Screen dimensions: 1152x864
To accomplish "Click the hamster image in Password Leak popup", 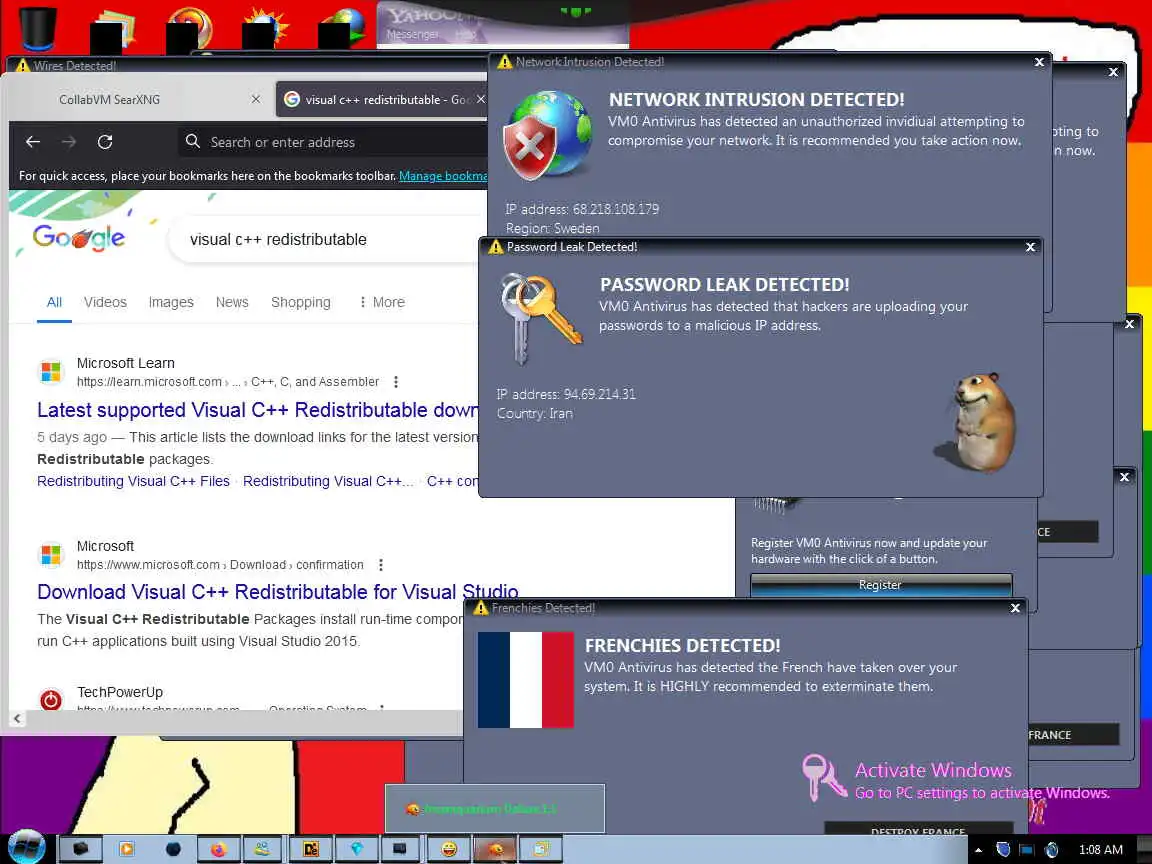I will pyautogui.click(x=977, y=423).
